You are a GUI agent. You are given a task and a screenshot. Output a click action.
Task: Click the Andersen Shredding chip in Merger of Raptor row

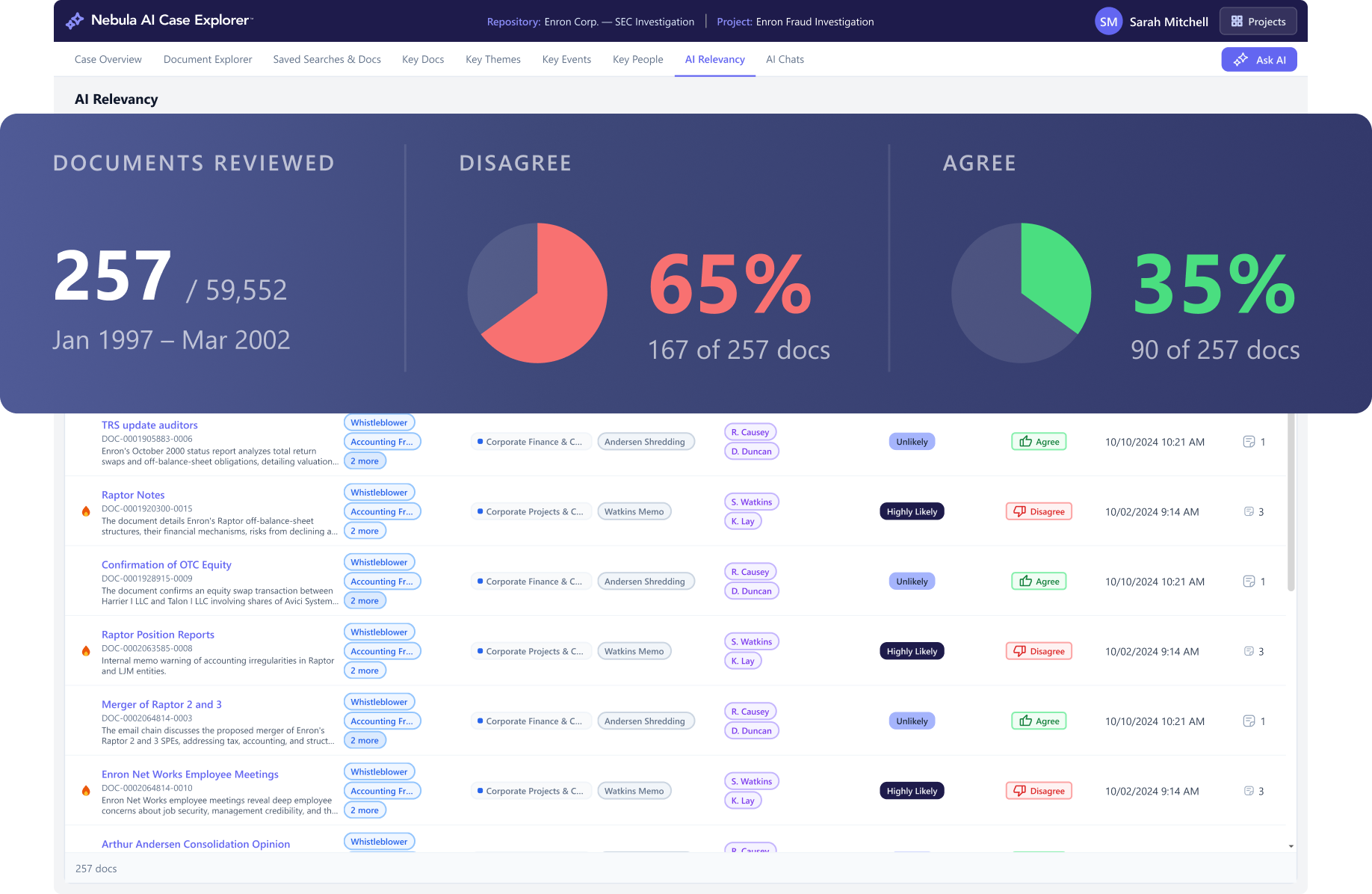coord(645,721)
